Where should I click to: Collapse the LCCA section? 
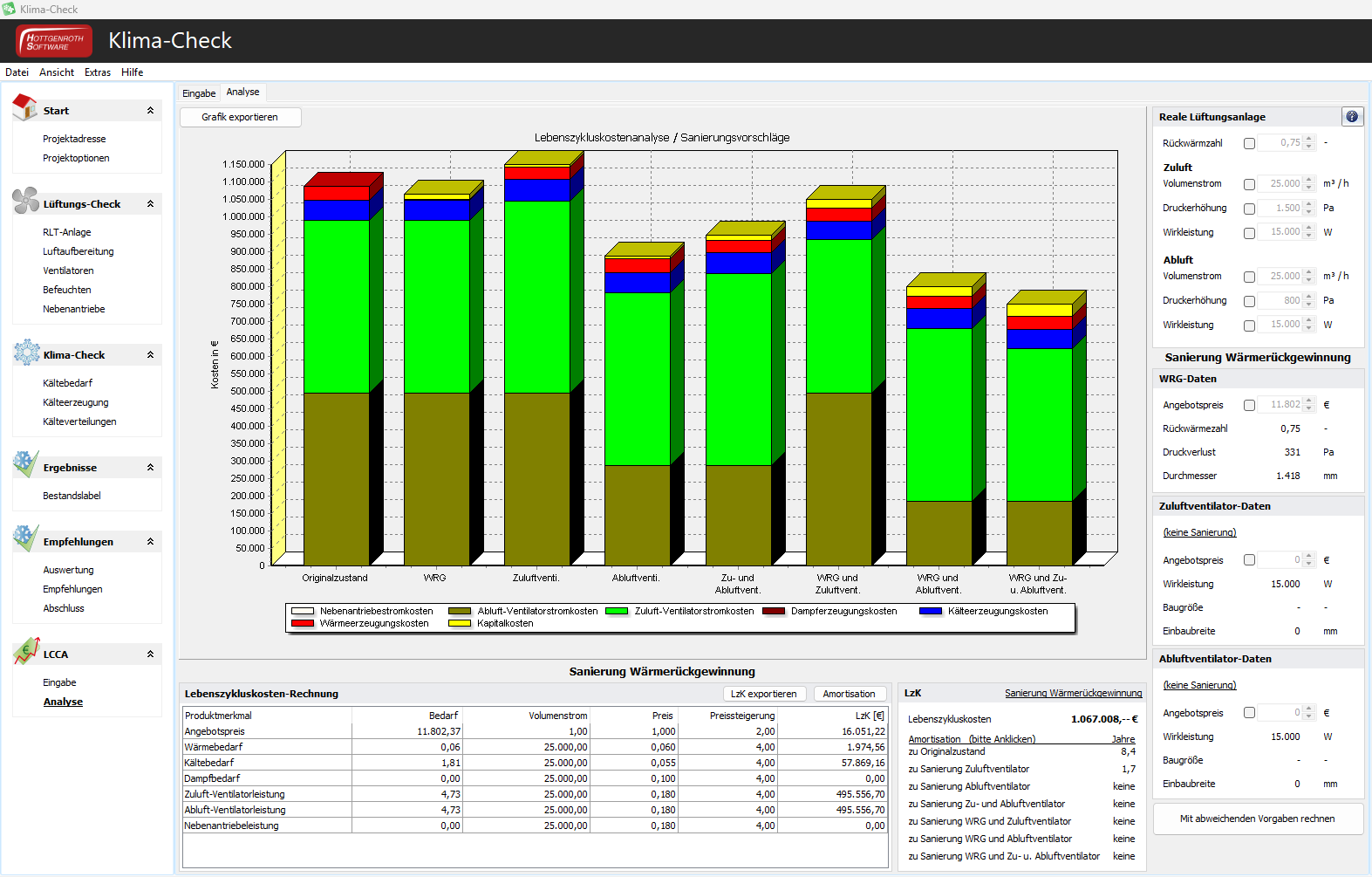150,654
